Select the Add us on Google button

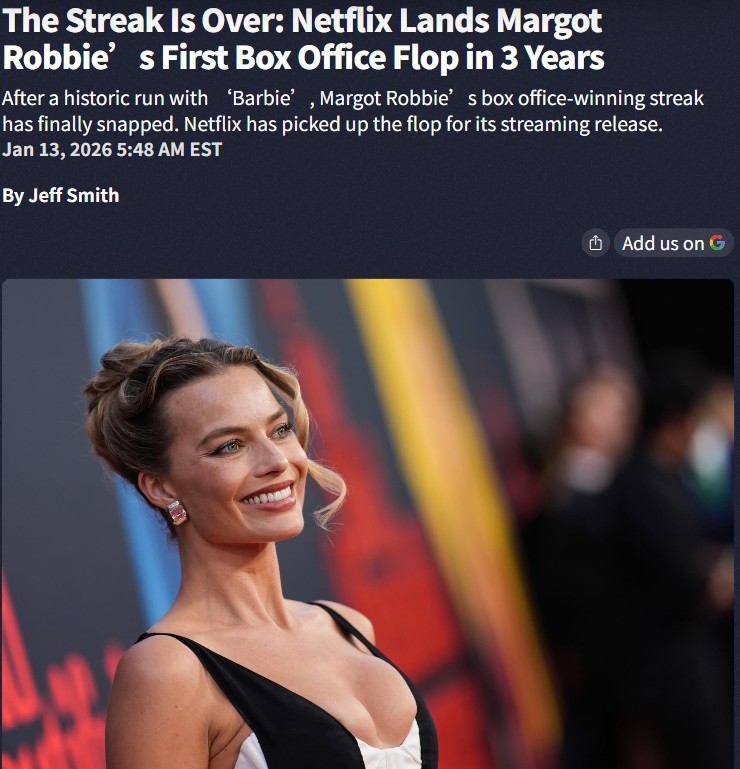pos(674,243)
